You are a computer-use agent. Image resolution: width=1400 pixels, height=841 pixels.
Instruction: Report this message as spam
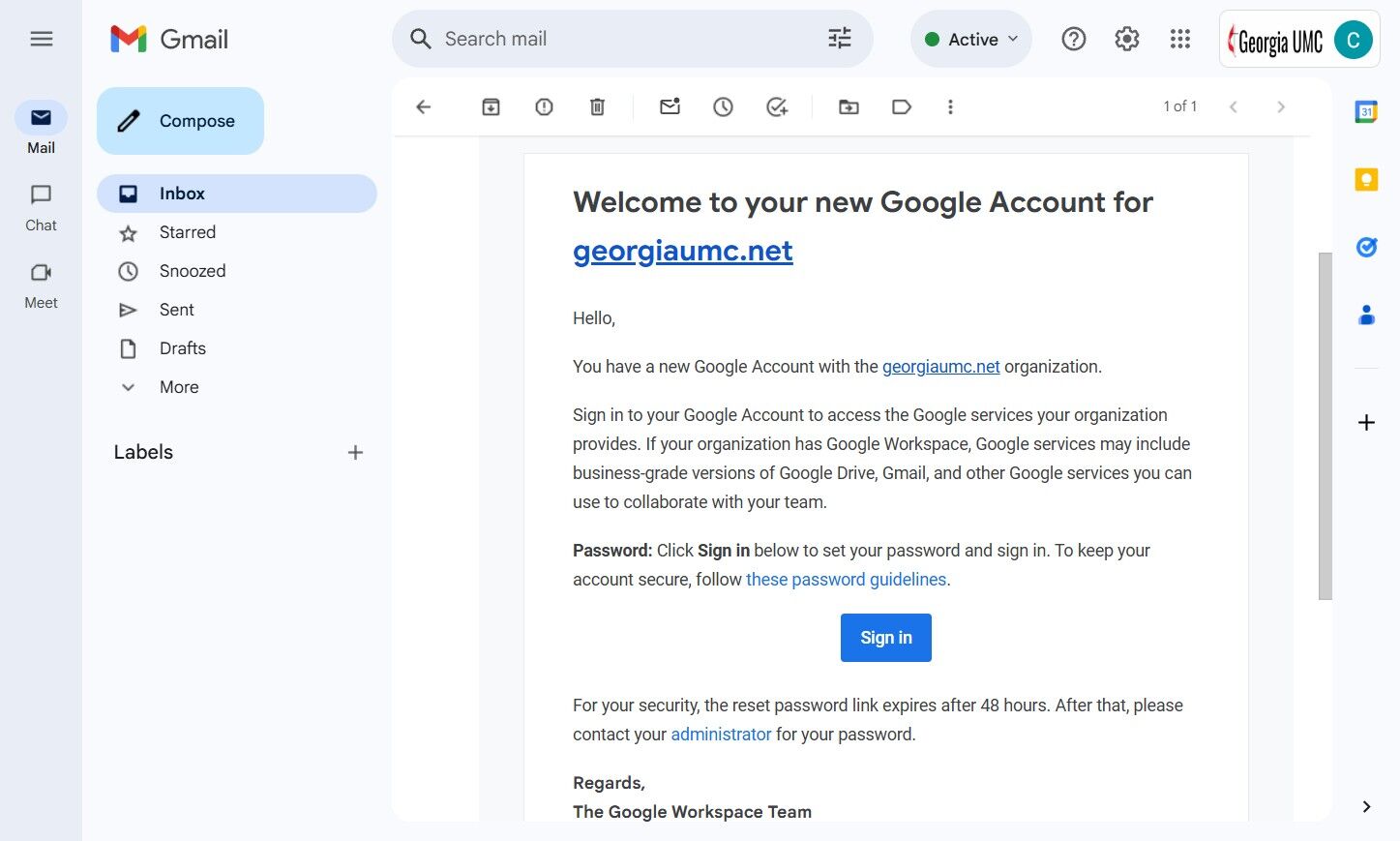tap(544, 107)
